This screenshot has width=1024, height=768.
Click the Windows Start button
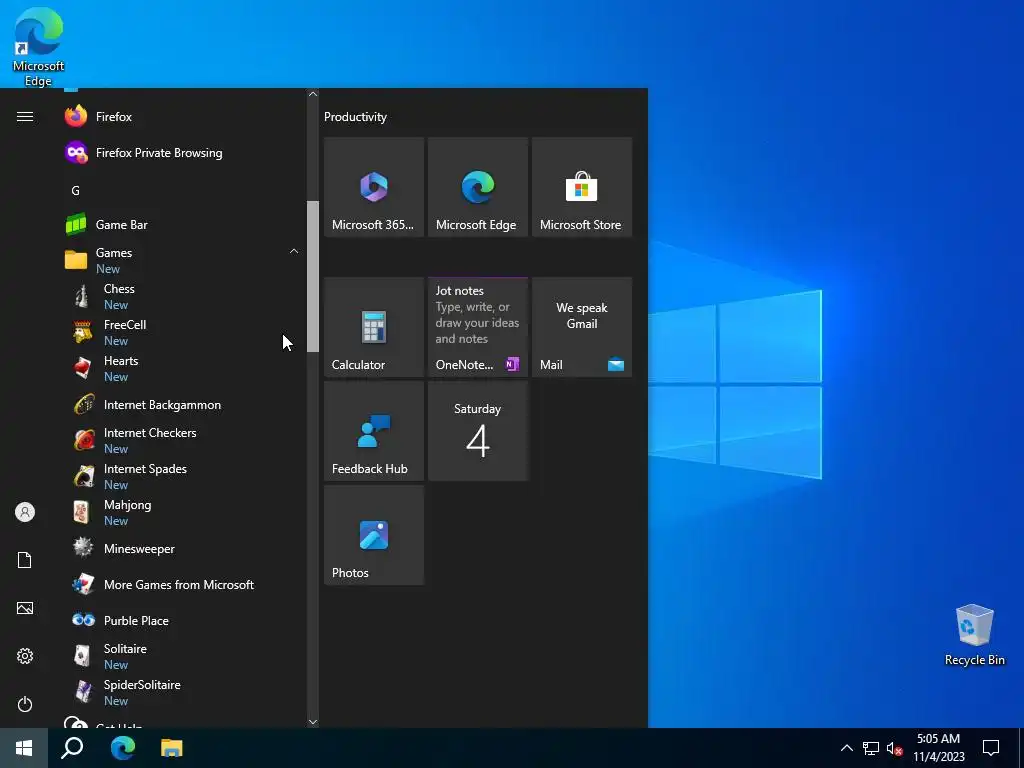[24, 748]
